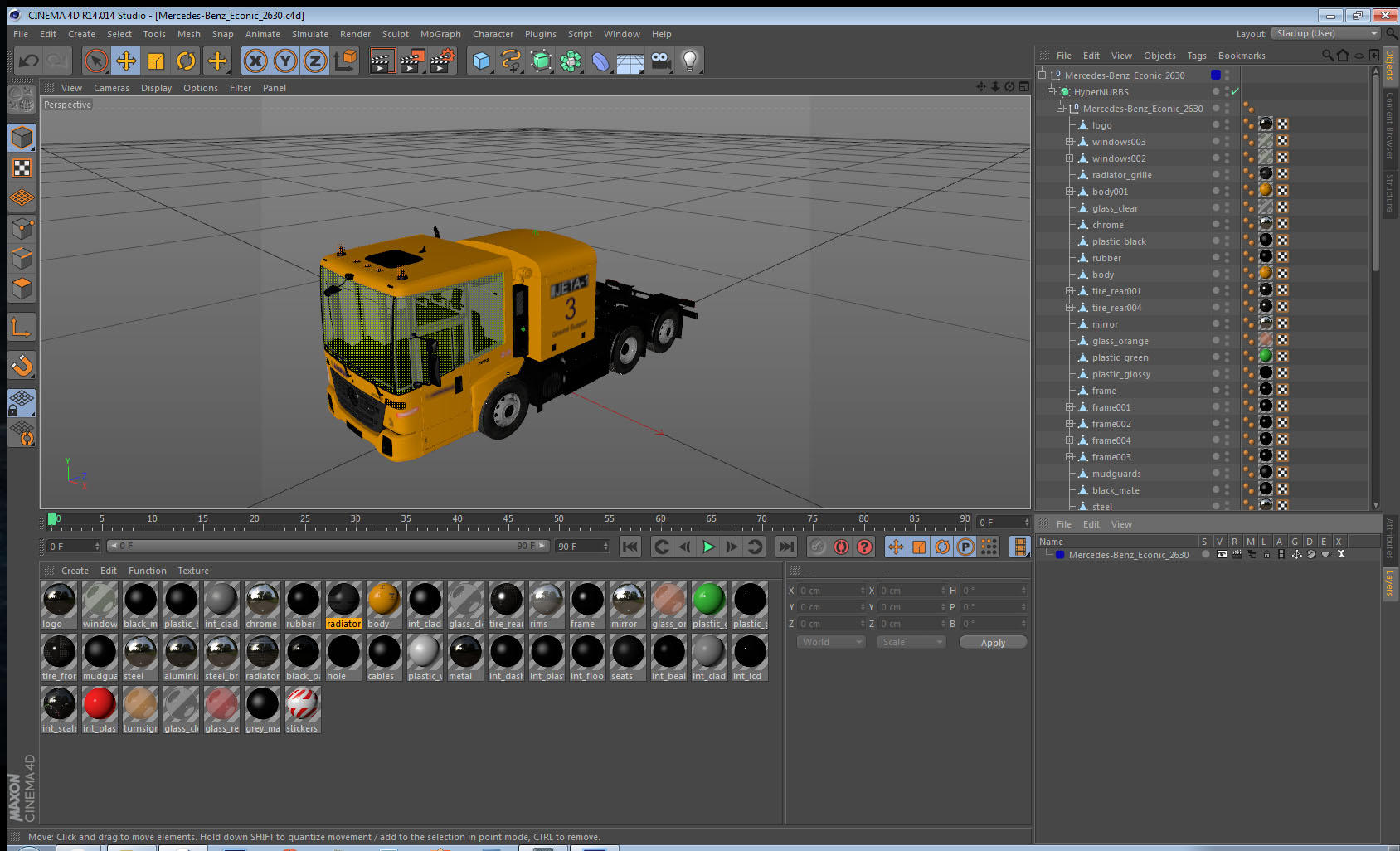Expand the windows003 object
This screenshot has height=851, width=1400.
tap(1070, 142)
